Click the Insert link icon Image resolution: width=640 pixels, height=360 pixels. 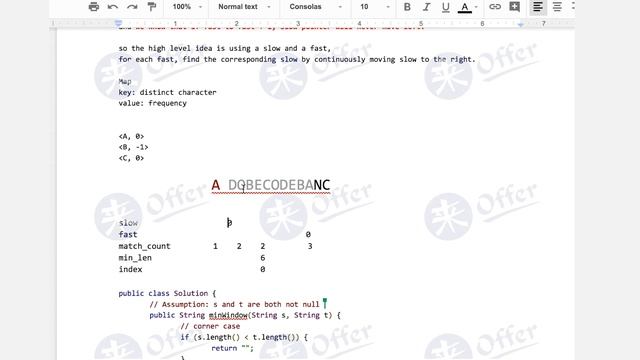(x=495, y=7)
